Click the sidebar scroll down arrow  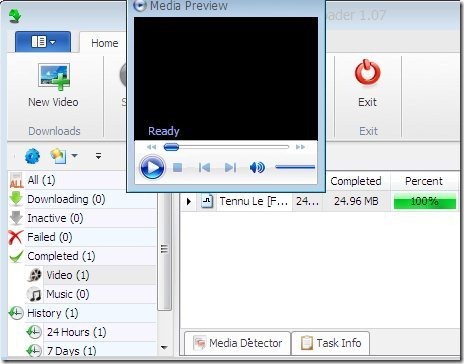point(164,347)
